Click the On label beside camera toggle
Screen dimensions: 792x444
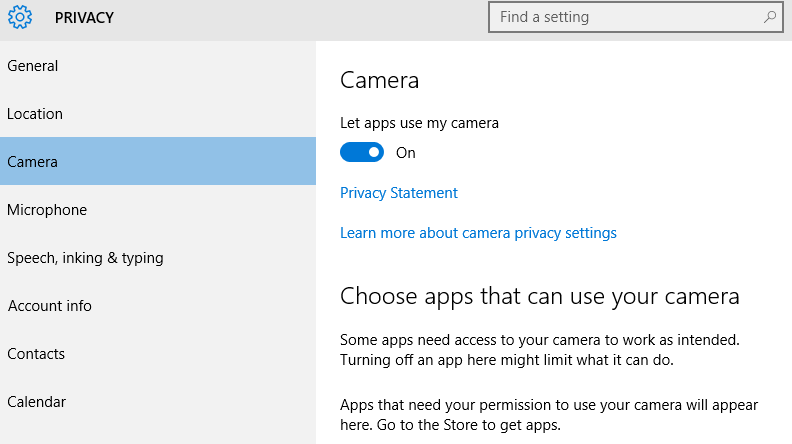point(406,153)
